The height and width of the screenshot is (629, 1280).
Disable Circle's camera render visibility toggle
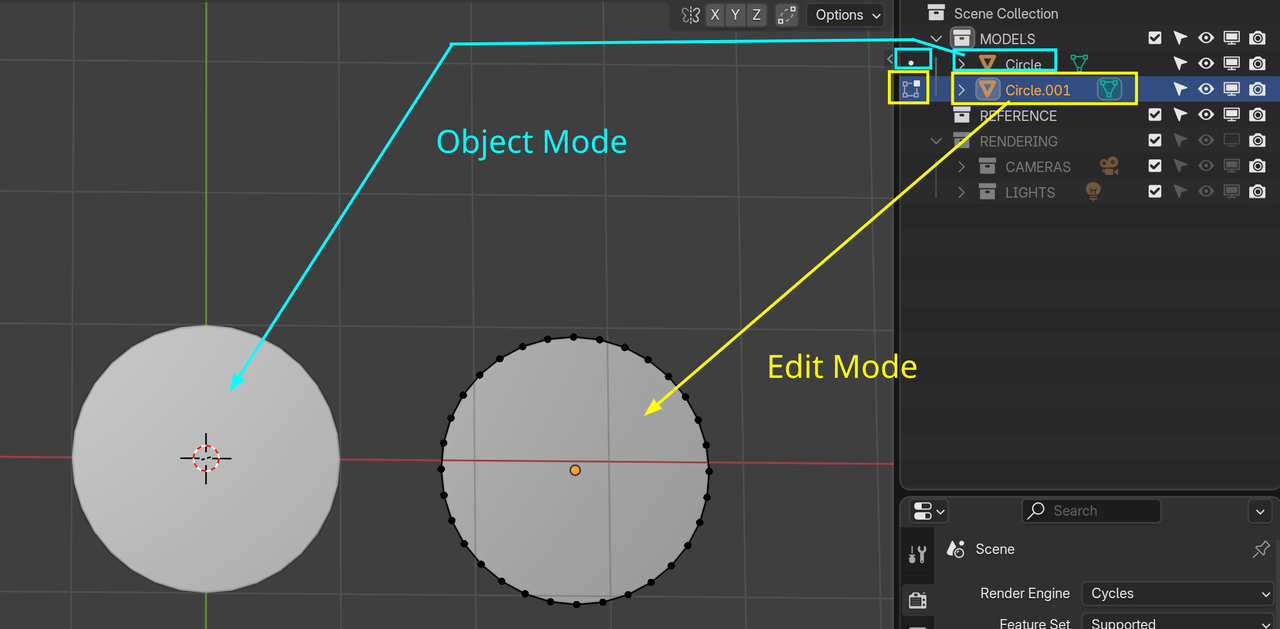click(x=1257, y=62)
